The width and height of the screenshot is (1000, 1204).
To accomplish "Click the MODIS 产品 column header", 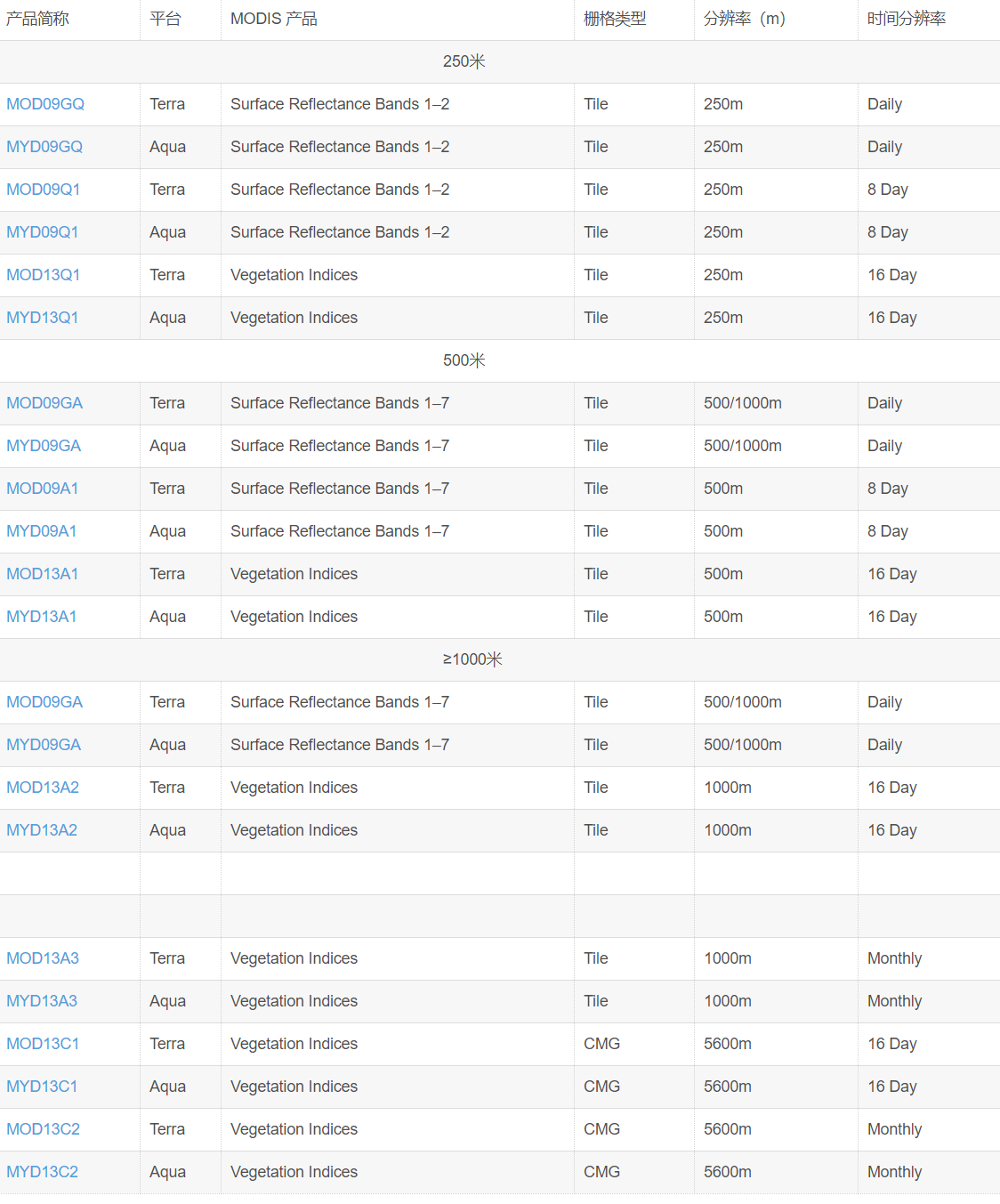I will [274, 19].
